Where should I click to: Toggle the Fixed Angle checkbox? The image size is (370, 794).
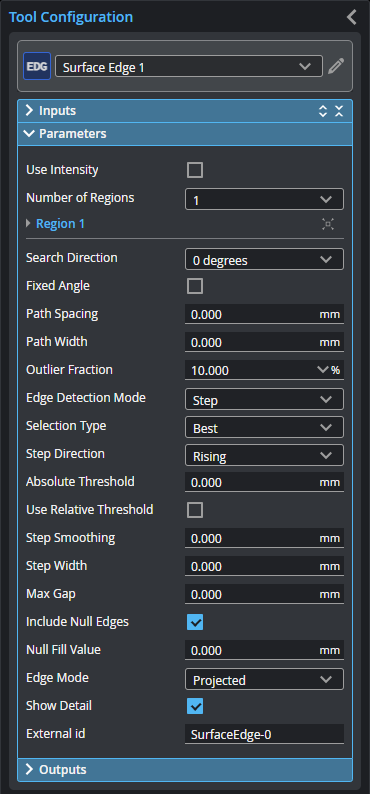point(195,286)
